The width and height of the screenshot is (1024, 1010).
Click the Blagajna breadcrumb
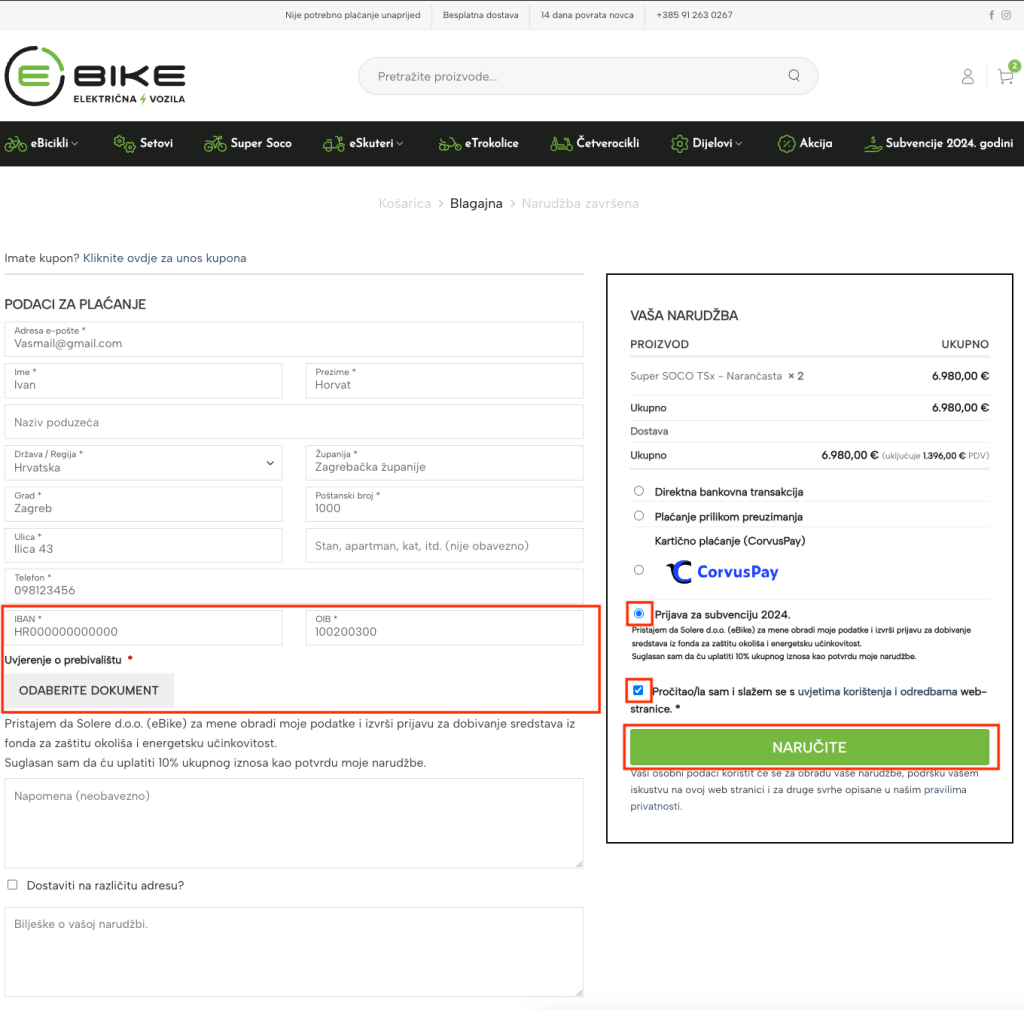click(x=476, y=204)
